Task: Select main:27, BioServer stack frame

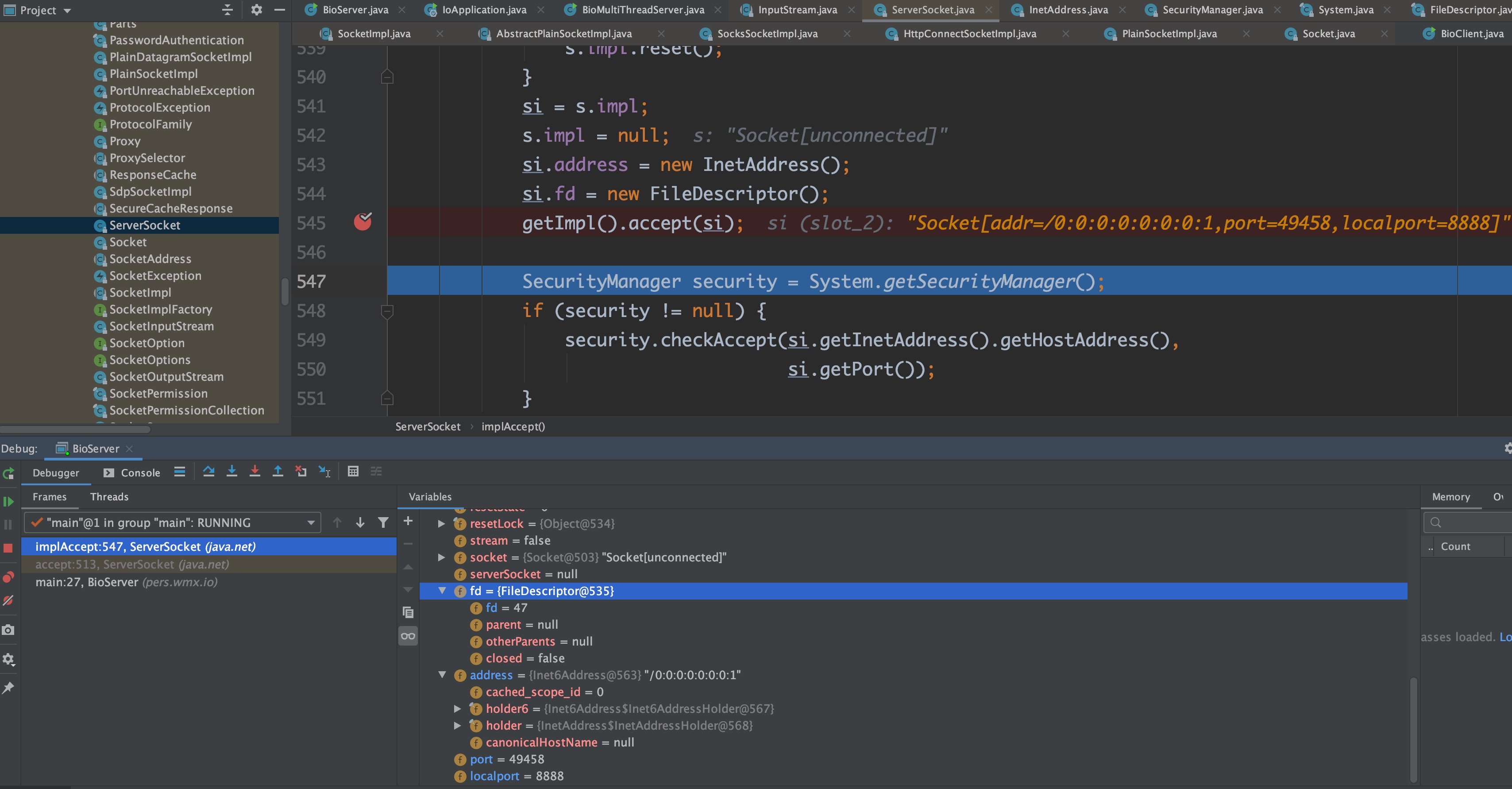Action: pos(126,582)
